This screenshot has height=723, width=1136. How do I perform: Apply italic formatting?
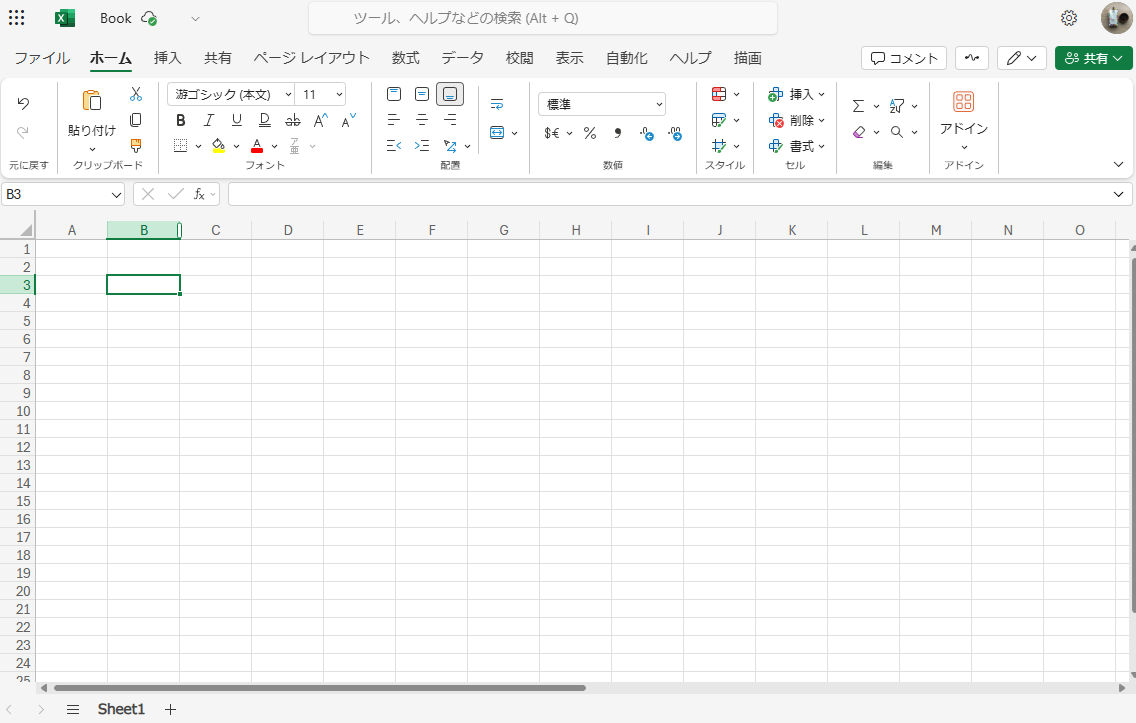(x=208, y=120)
